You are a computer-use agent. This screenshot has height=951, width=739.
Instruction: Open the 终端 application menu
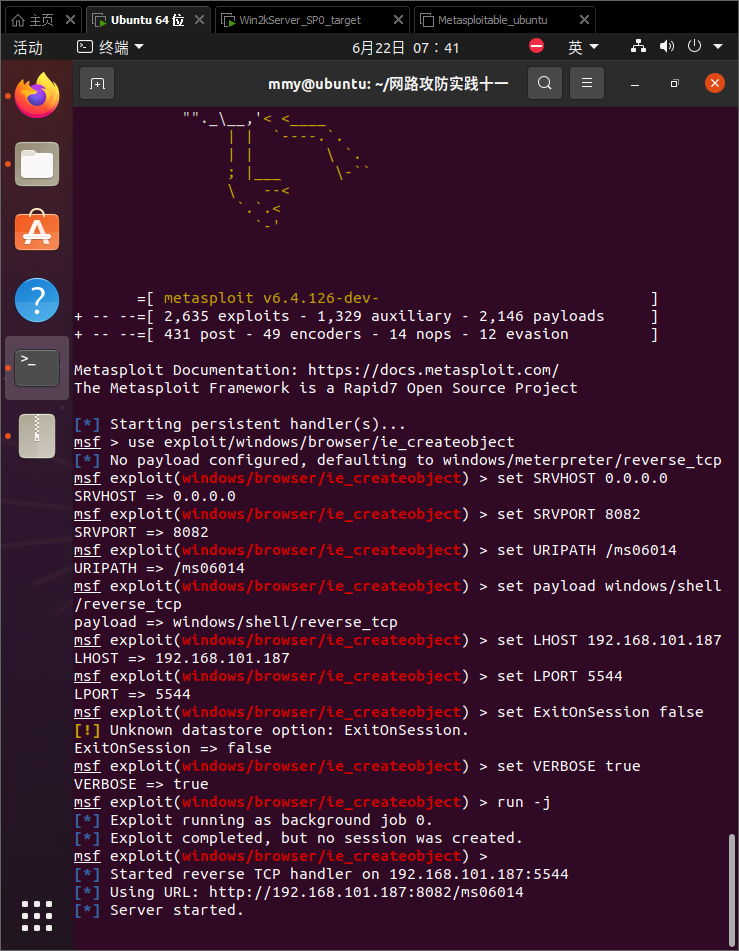[110, 47]
